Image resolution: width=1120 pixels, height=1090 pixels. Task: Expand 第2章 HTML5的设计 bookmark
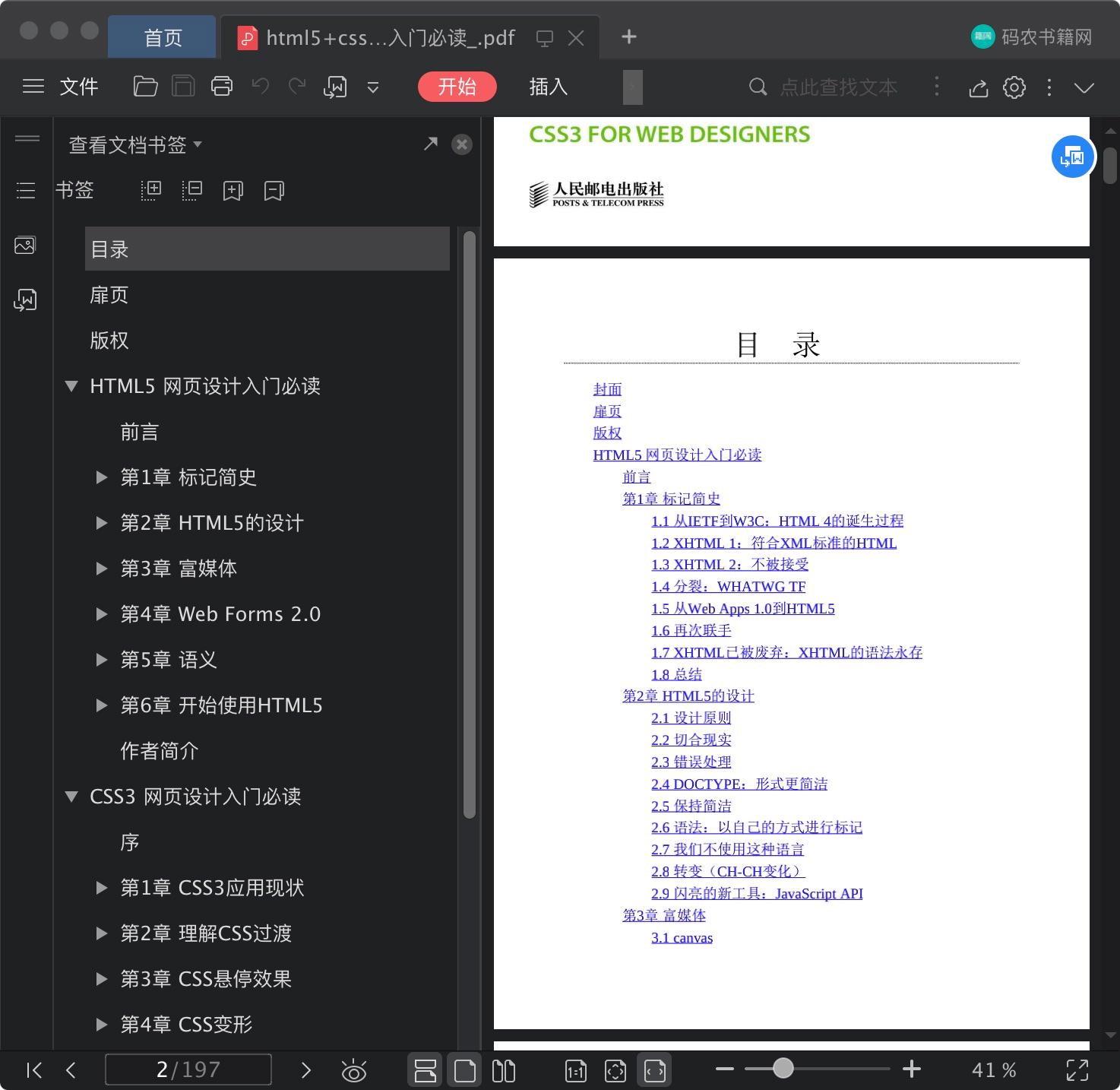tap(101, 523)
